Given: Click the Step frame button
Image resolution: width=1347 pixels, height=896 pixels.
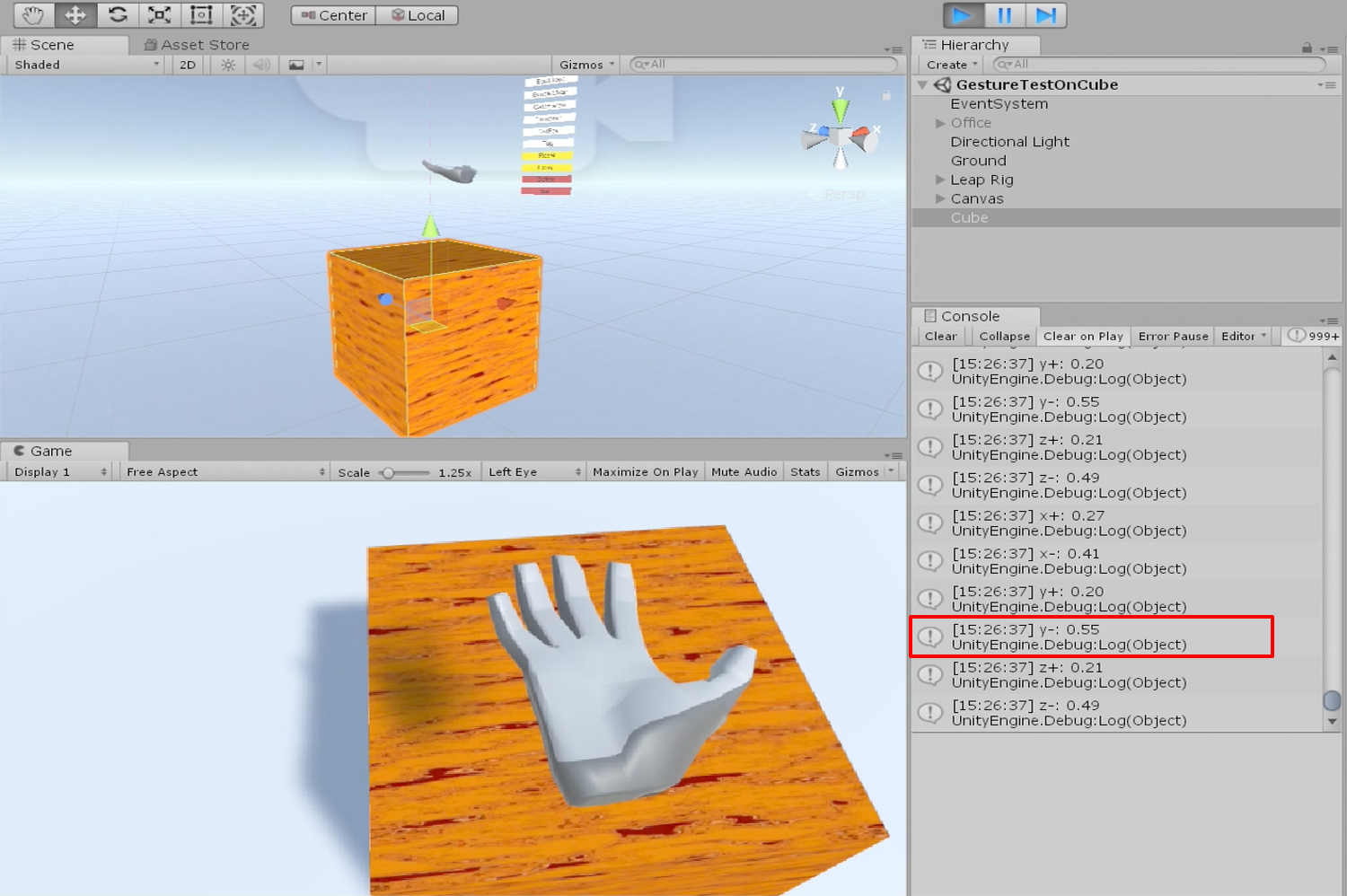Looking at the screenshot, I should (x=1045, y=15).
